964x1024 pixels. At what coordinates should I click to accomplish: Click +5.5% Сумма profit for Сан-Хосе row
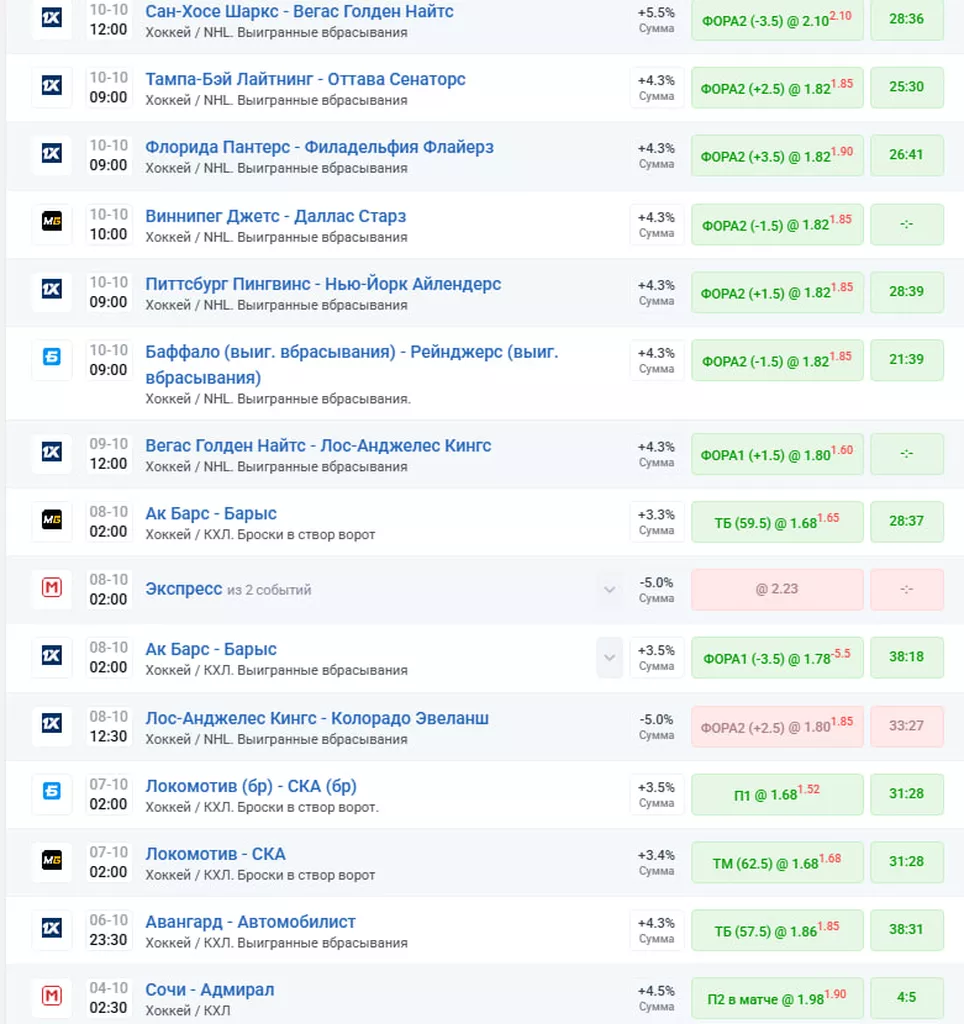click(656, 20)
